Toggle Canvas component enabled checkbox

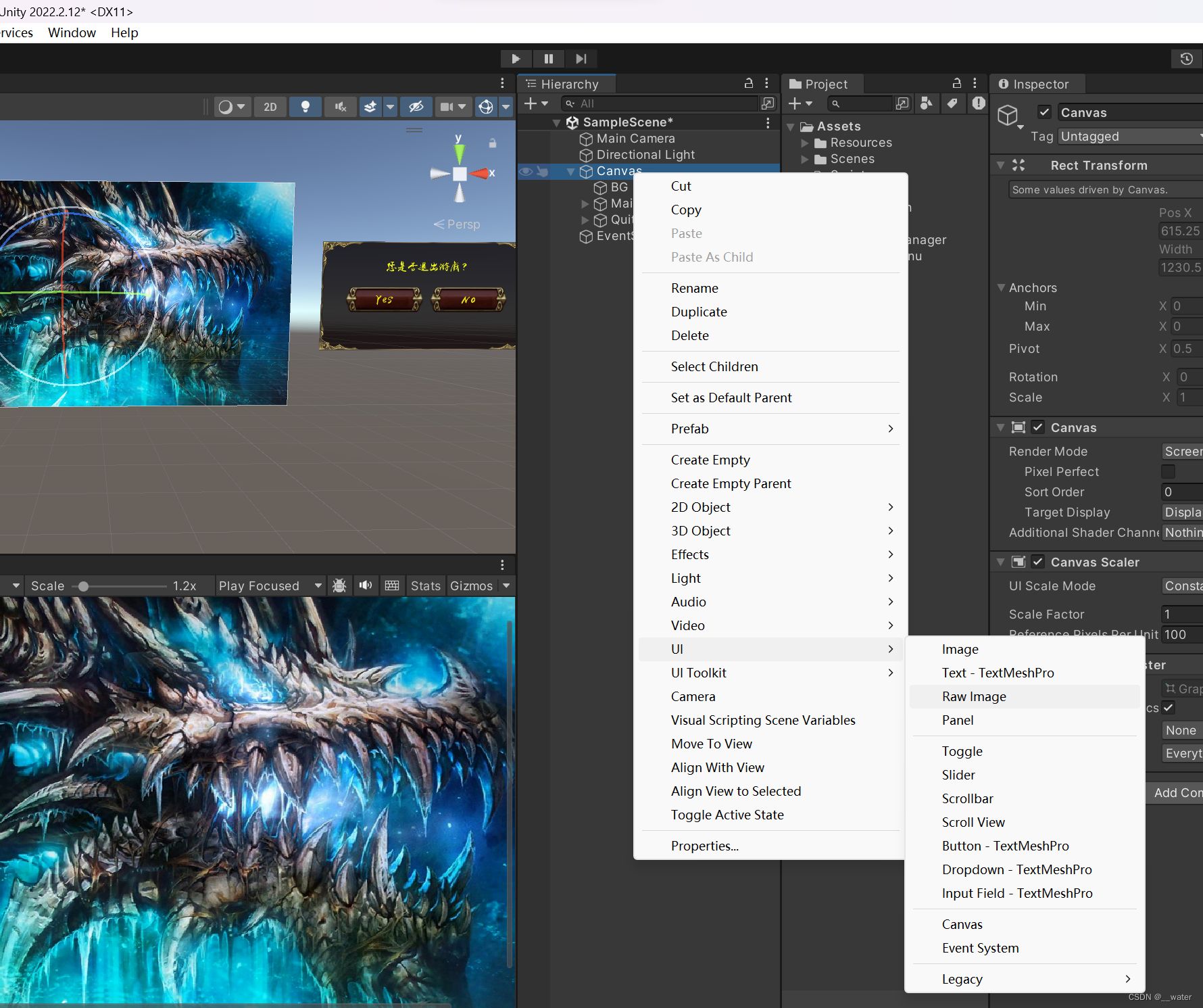(x=1038, y=427)
